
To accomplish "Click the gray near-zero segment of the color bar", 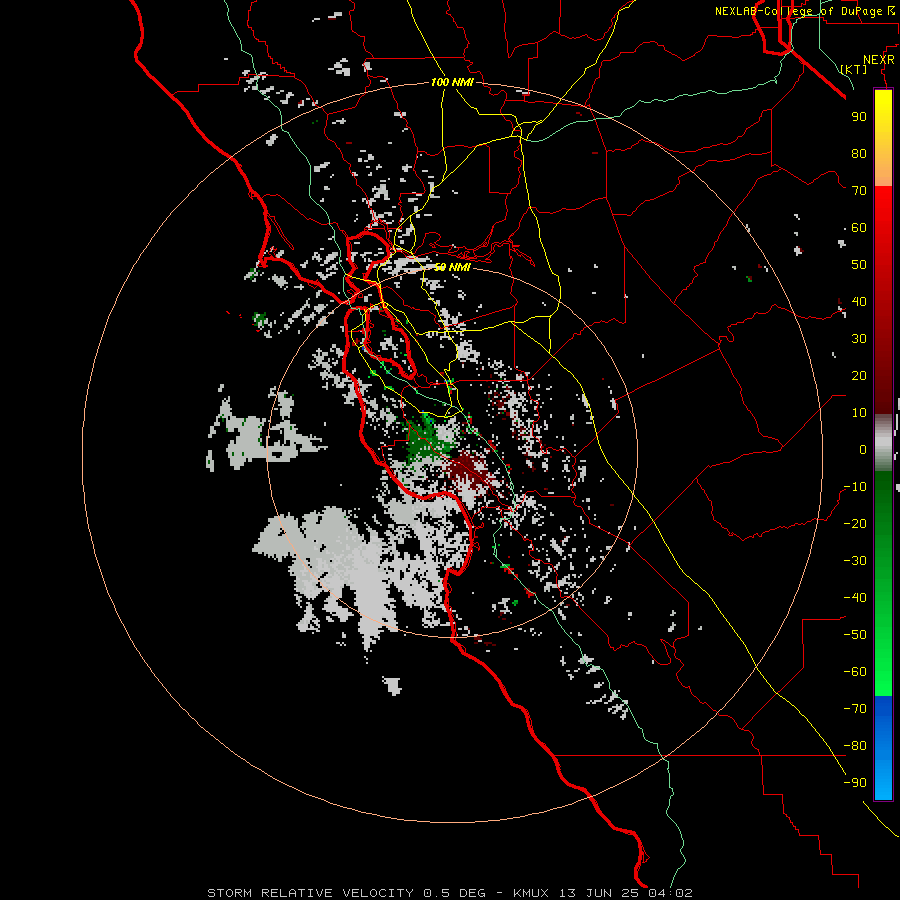I will click(x=883, y=443).
